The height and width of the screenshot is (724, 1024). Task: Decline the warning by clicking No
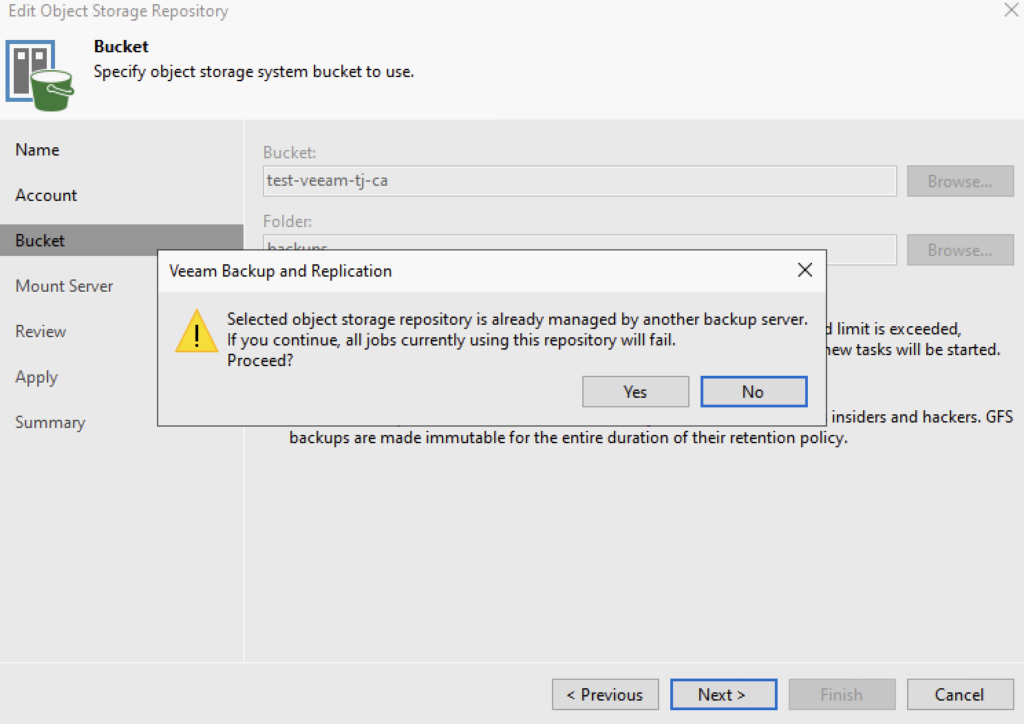pos(753,392)
